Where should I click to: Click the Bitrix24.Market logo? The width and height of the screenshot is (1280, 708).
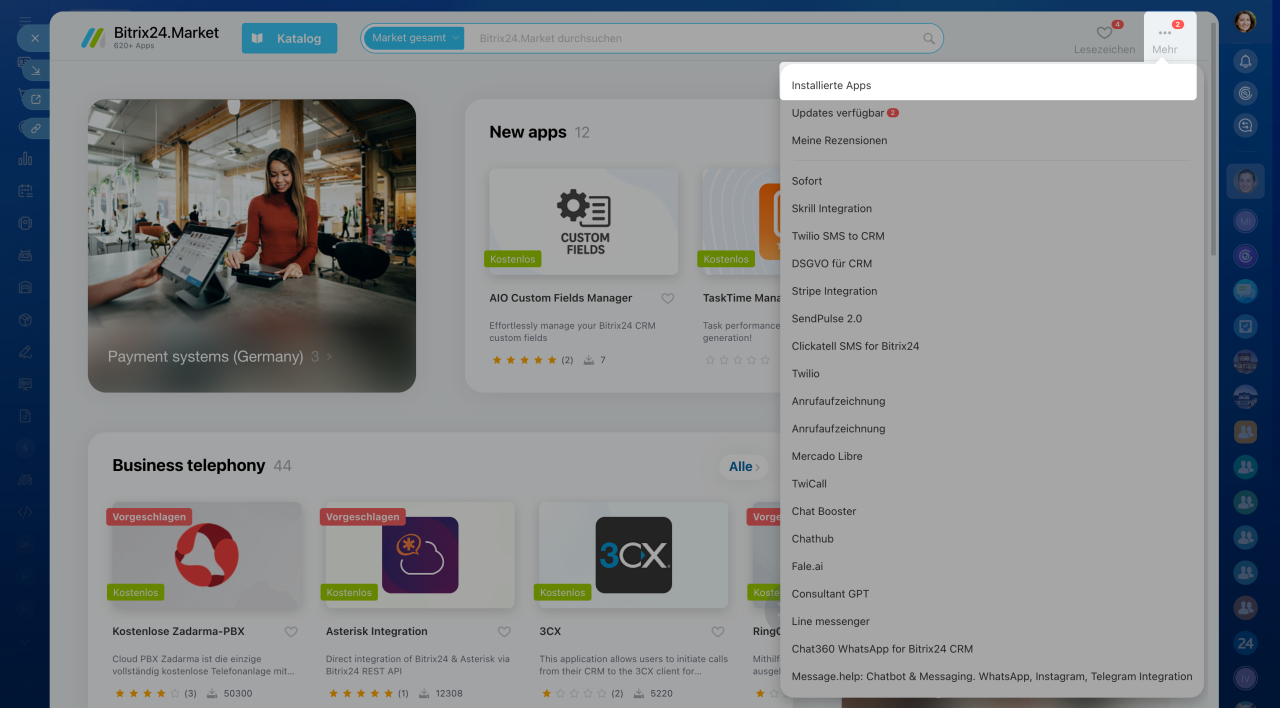click(x=150, y=38)
